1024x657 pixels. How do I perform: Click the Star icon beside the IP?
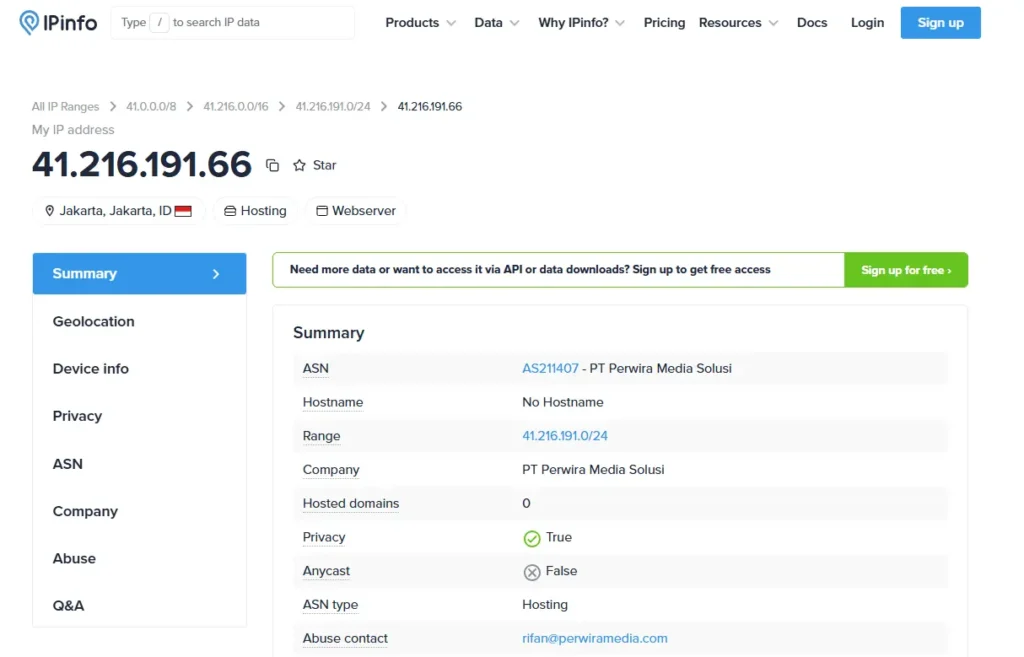pos(299,165)
